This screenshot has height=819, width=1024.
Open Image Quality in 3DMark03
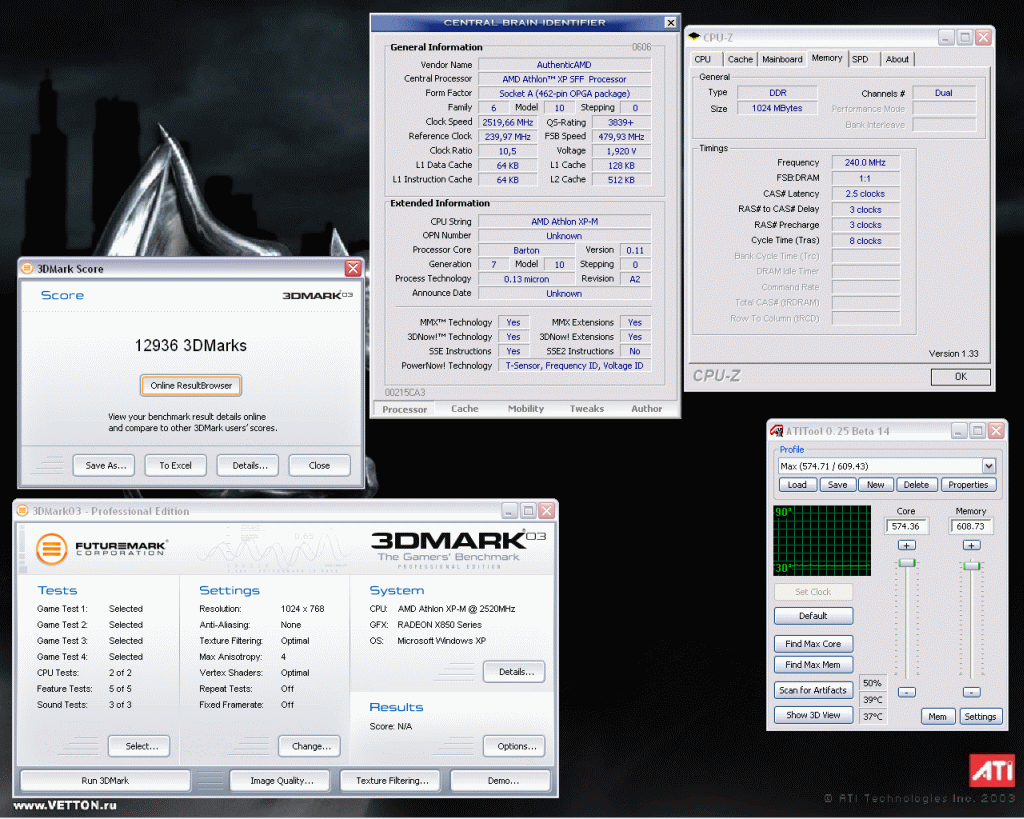coord(282,780)
